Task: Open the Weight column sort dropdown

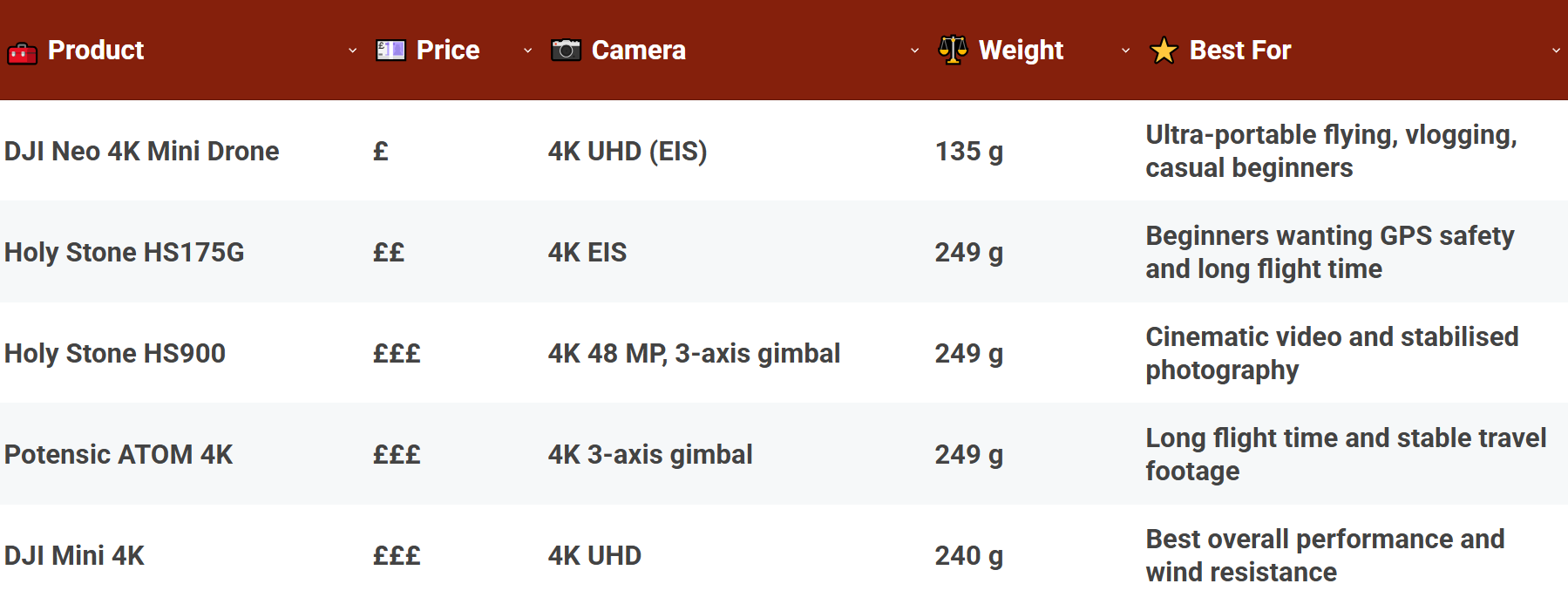Action: 1125,51
